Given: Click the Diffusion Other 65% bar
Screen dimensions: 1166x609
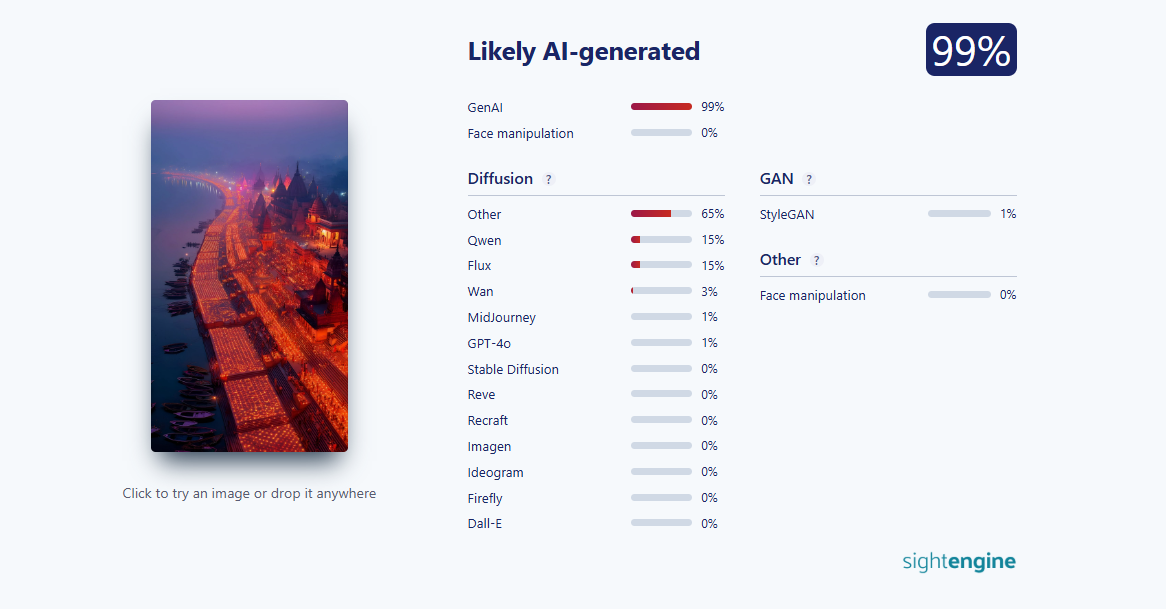Looking at the screenshot, I should 661,214.
